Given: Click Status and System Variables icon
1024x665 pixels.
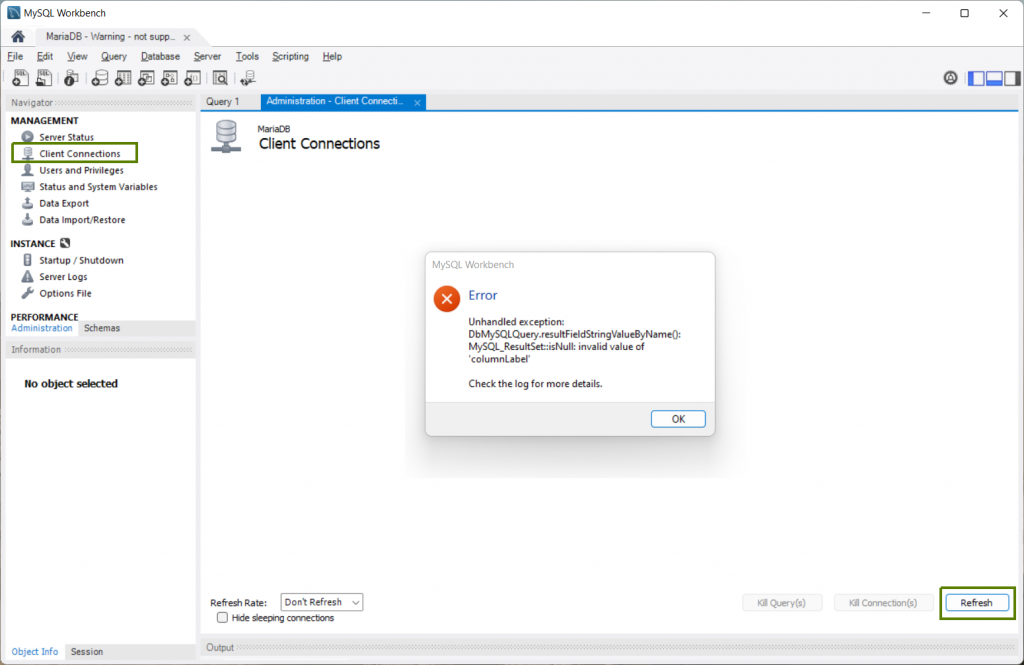Looking at the screenshot, I should pos(27,186).
